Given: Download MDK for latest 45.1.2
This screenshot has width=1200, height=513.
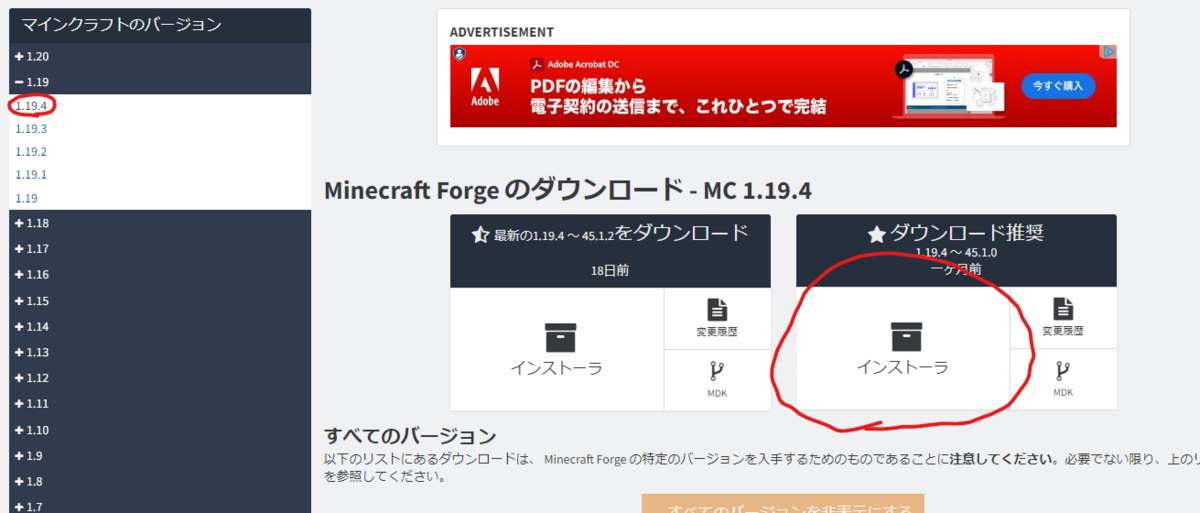Looking at the screenshot, I should [x=717, y=380].
